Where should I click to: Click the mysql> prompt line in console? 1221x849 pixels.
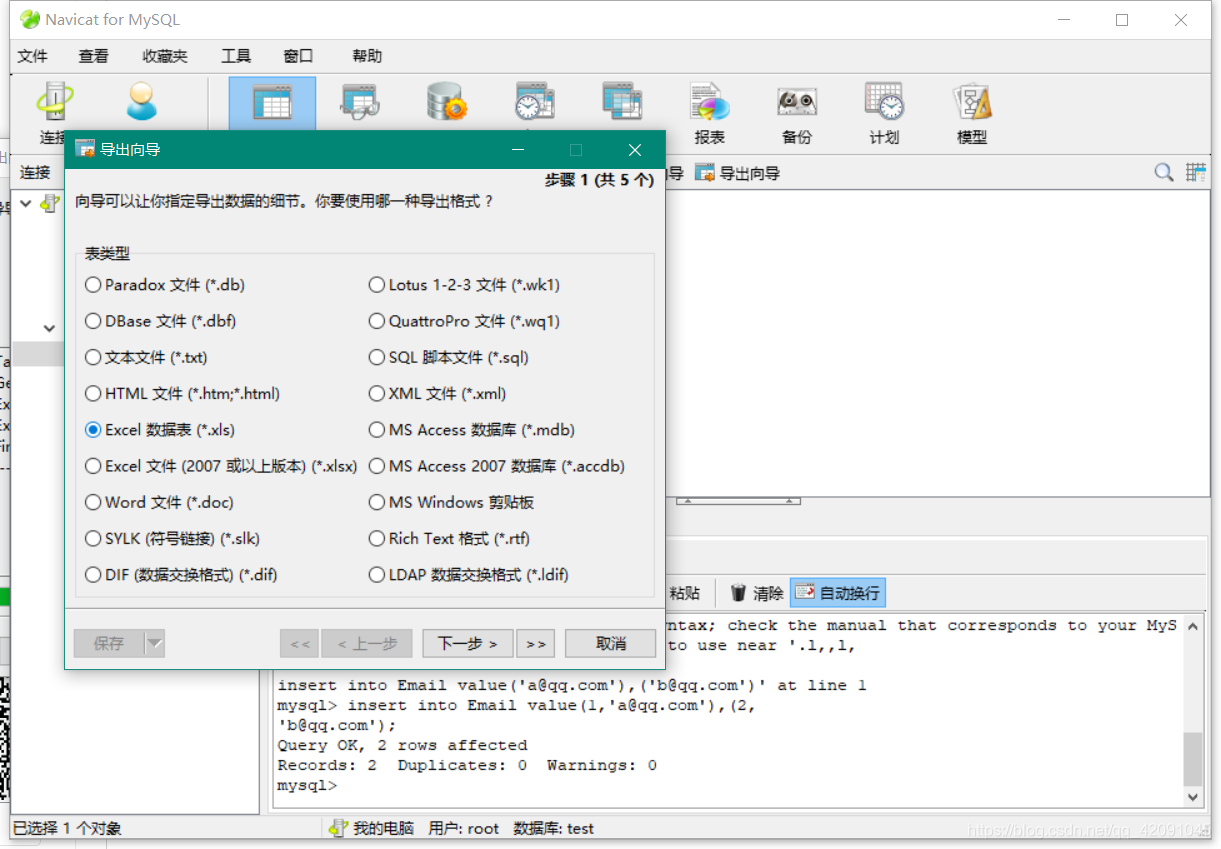pyautogui.click(x=307, y=786)
